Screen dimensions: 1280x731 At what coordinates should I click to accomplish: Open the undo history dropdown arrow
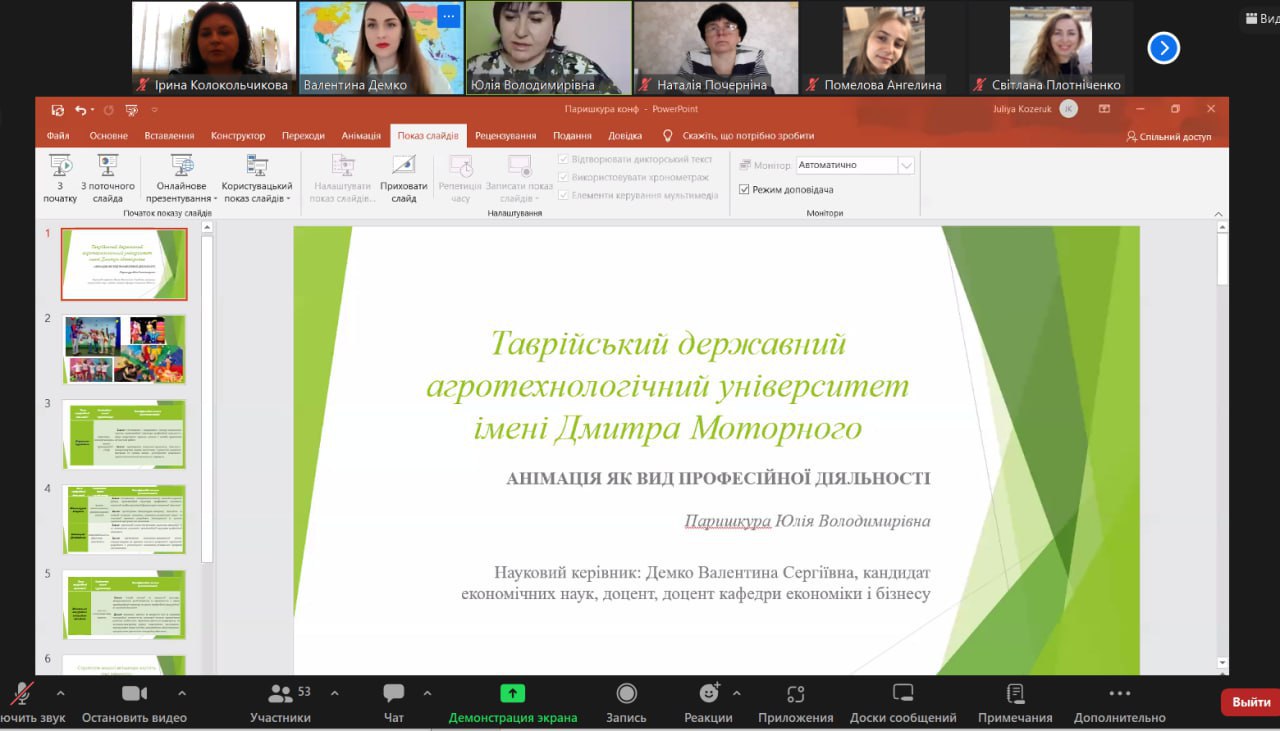[x=93, y=110]
